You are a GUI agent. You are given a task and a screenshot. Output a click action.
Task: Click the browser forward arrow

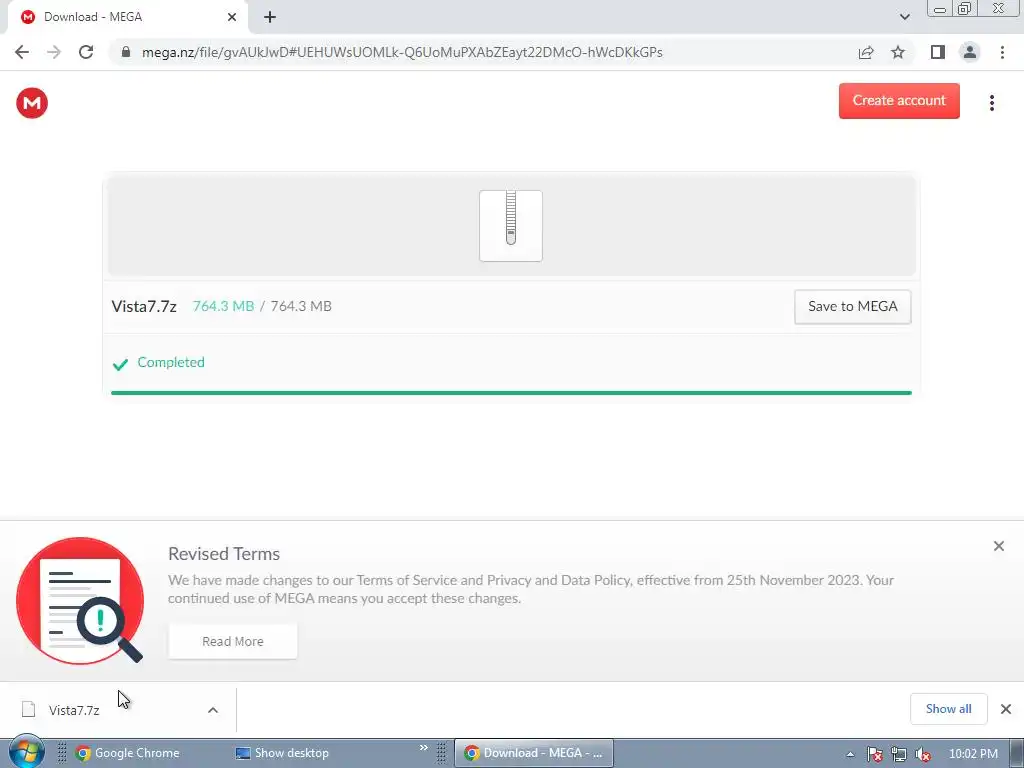(54, 52)
